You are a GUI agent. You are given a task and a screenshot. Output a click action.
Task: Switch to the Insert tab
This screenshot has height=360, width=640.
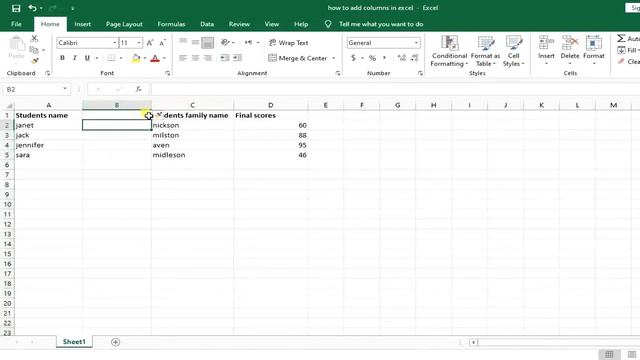coord(82,24)
